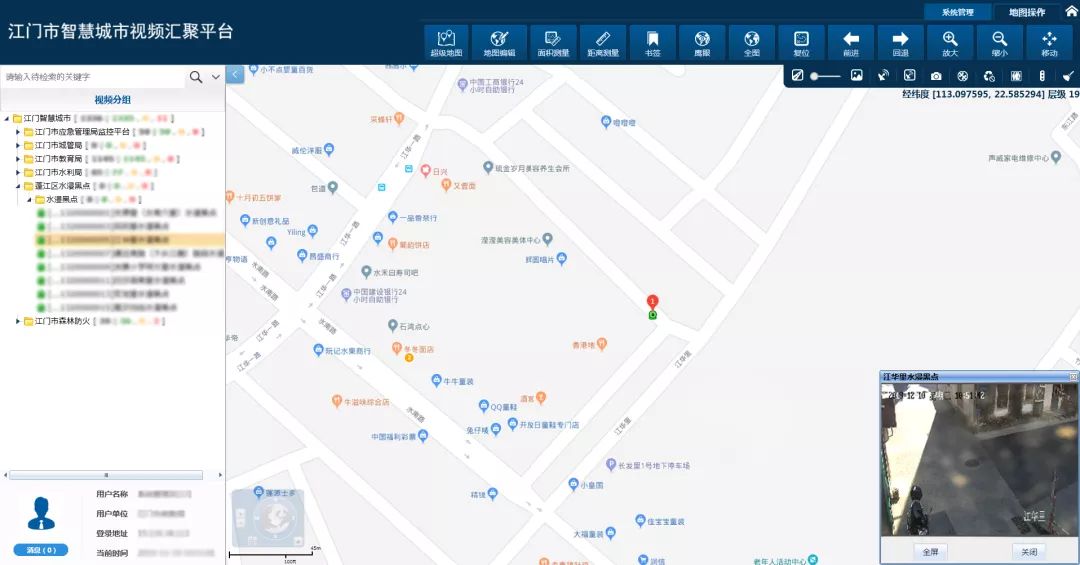Switch to the 地图操作 tab

[1027, 12]
